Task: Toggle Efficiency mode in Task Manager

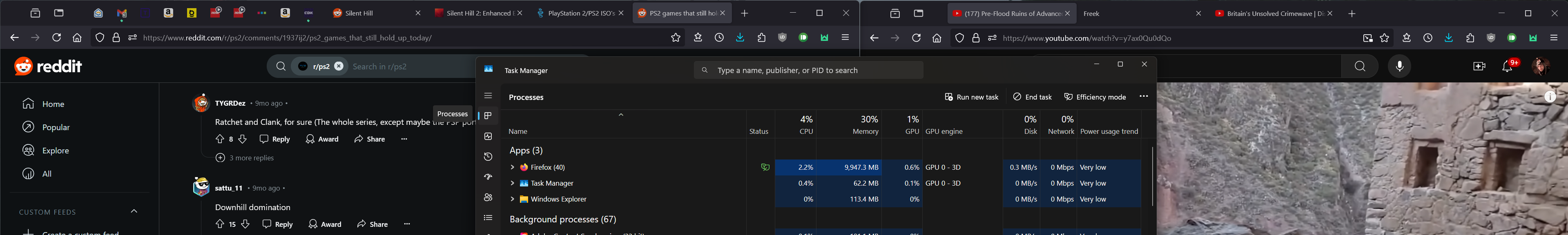Action: [1095, 97]
